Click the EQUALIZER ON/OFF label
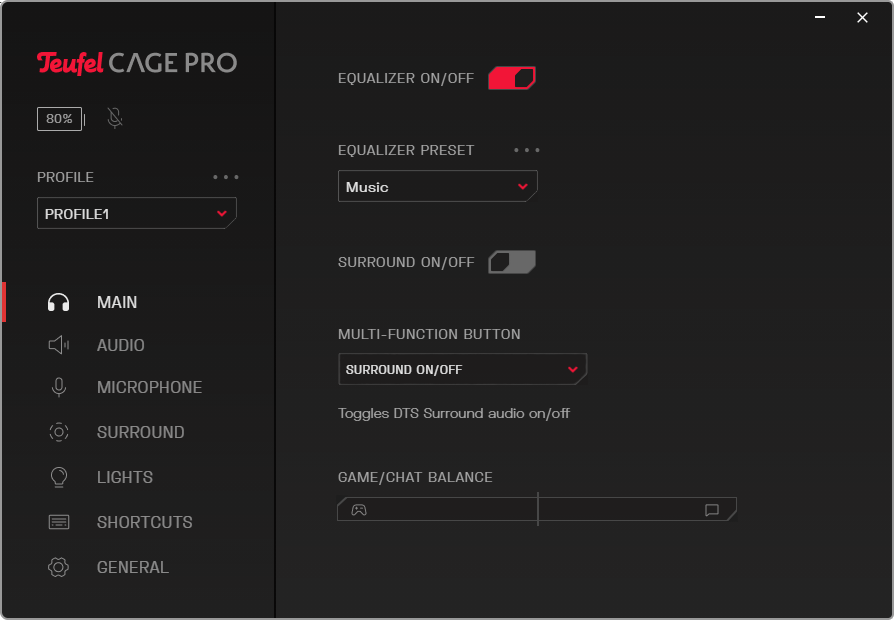Viewport: 894px width, 620px height. 406,78
